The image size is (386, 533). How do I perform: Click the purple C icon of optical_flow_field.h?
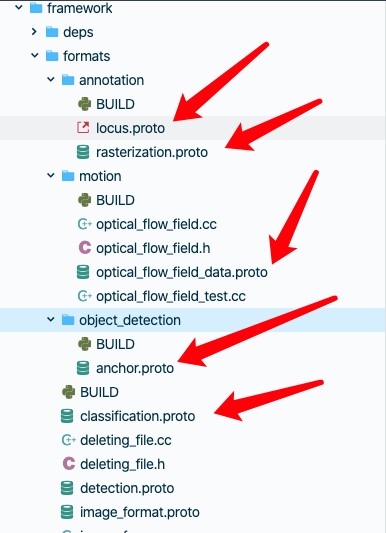click(x=85, y=248)
